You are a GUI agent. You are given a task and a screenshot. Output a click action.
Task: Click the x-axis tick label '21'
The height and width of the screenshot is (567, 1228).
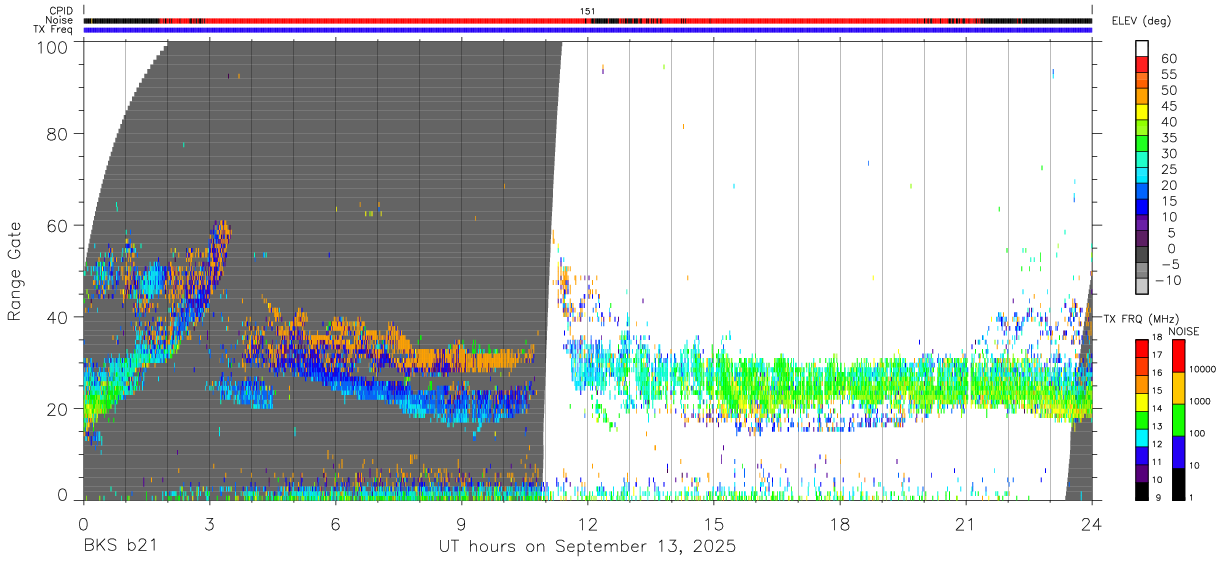click(x=965, y=524)
